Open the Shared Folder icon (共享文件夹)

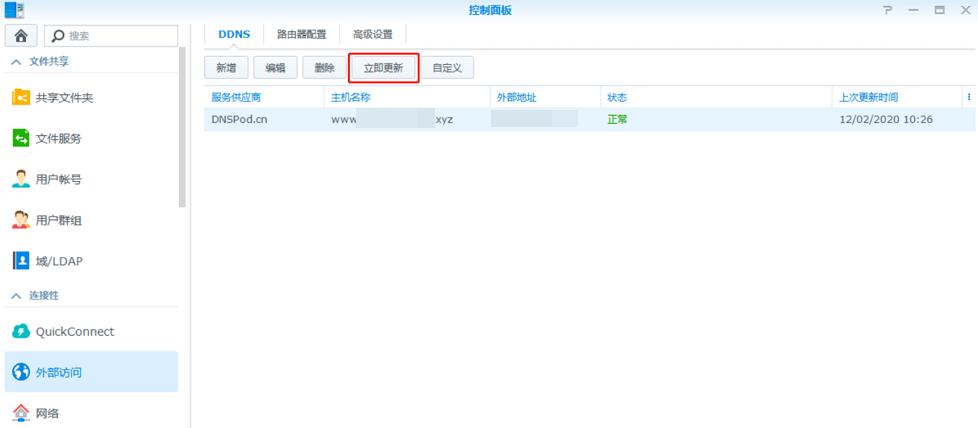point(21,98)
